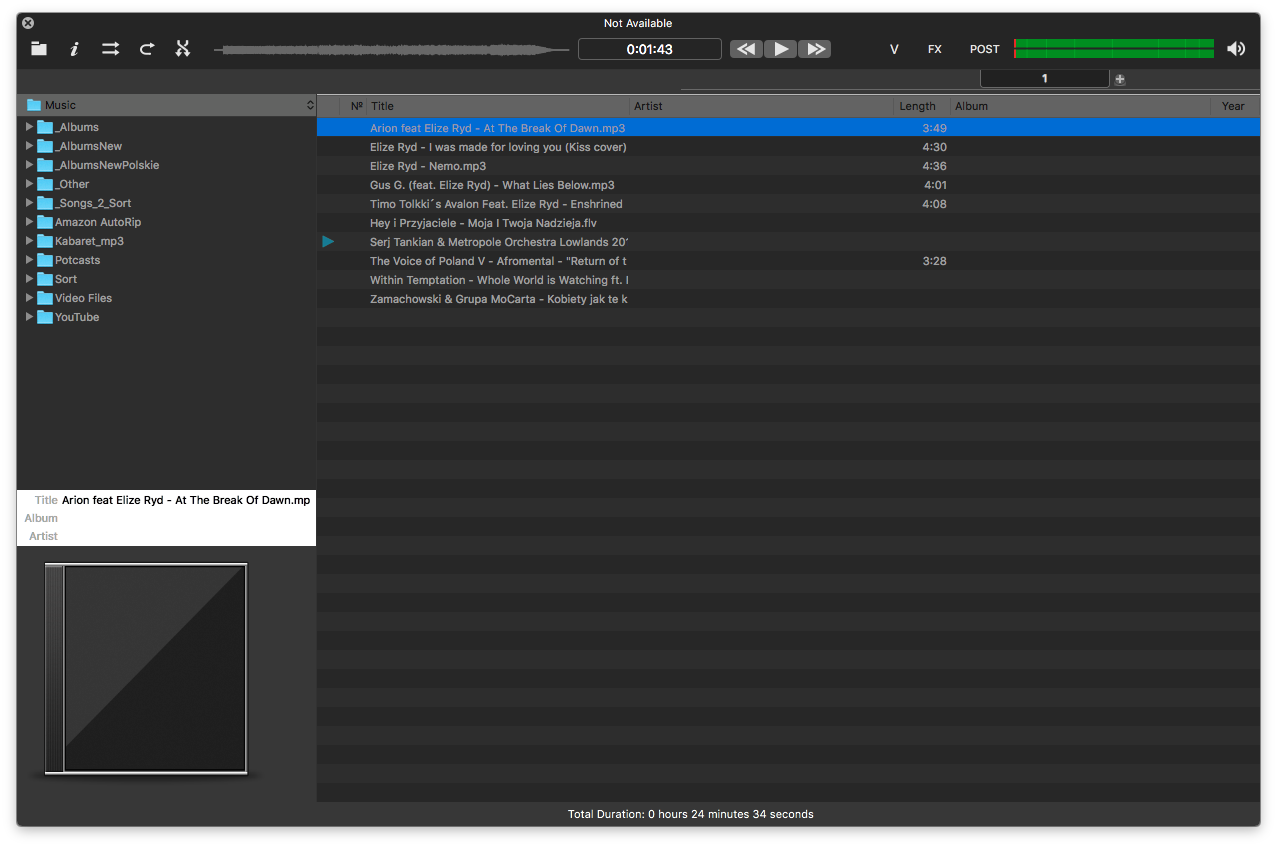Expand the _Songs_2_Sort folder
Viewport: 1277px width, 847px height.
pyautogui.click(x=29, y=203)
